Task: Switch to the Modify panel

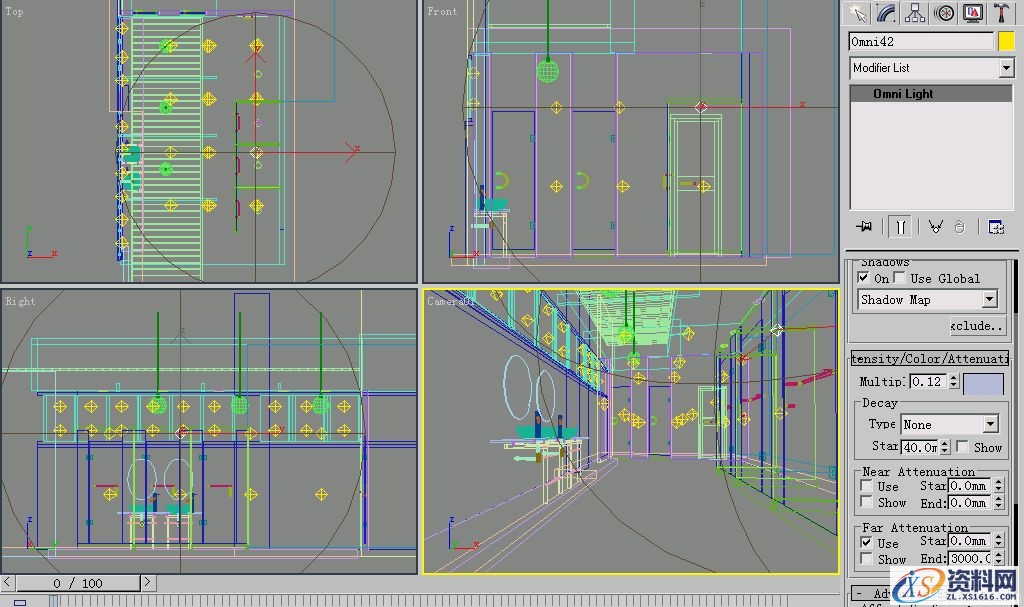Action: click(886, 12)
